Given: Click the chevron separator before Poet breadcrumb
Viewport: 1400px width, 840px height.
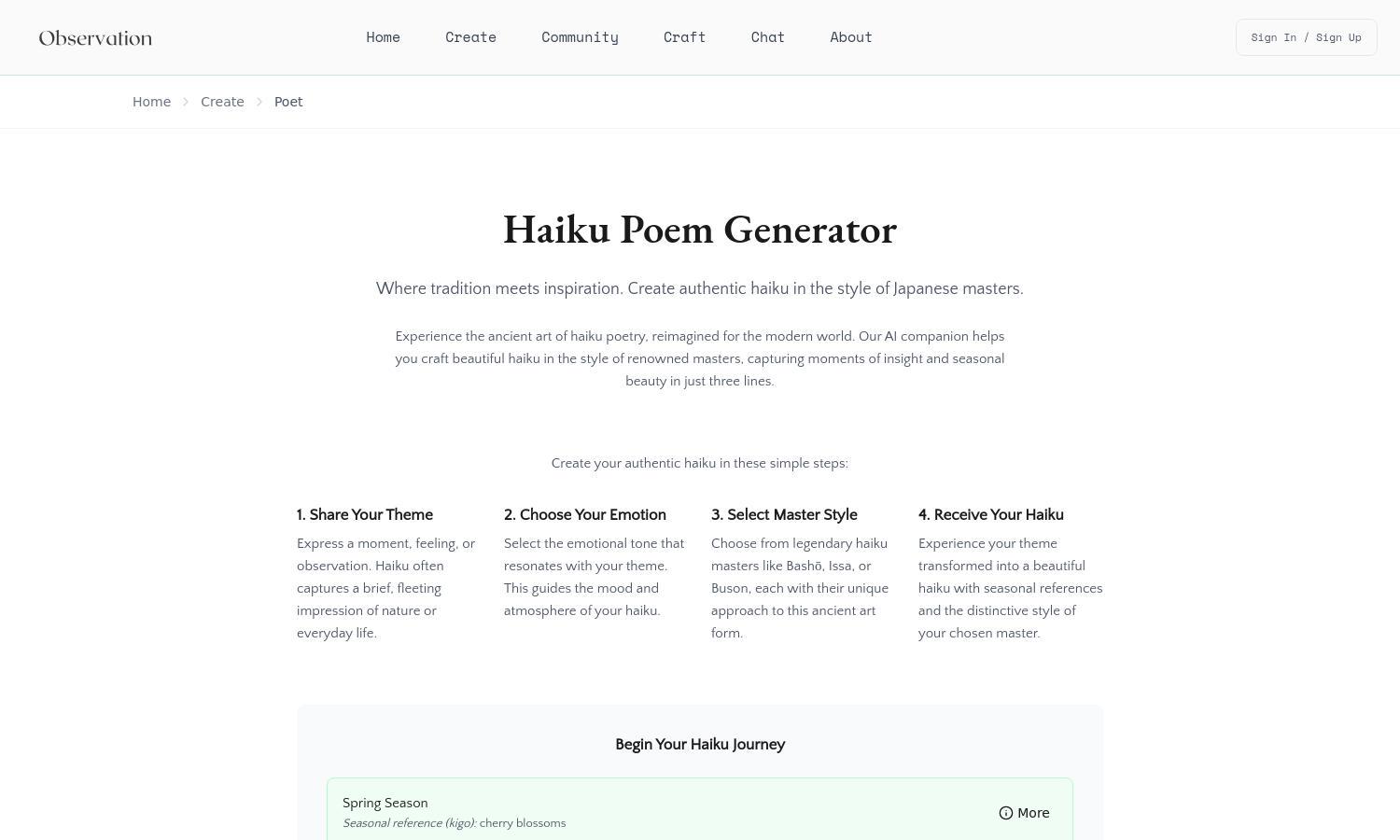Looking at the screenshot, I should [259, 102].
